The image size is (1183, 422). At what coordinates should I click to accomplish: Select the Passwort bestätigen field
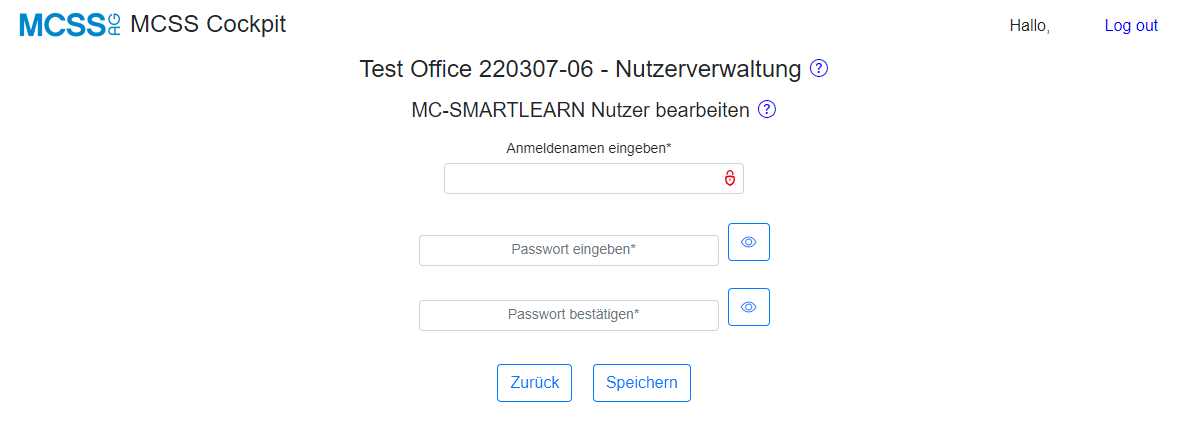[569, 315]
